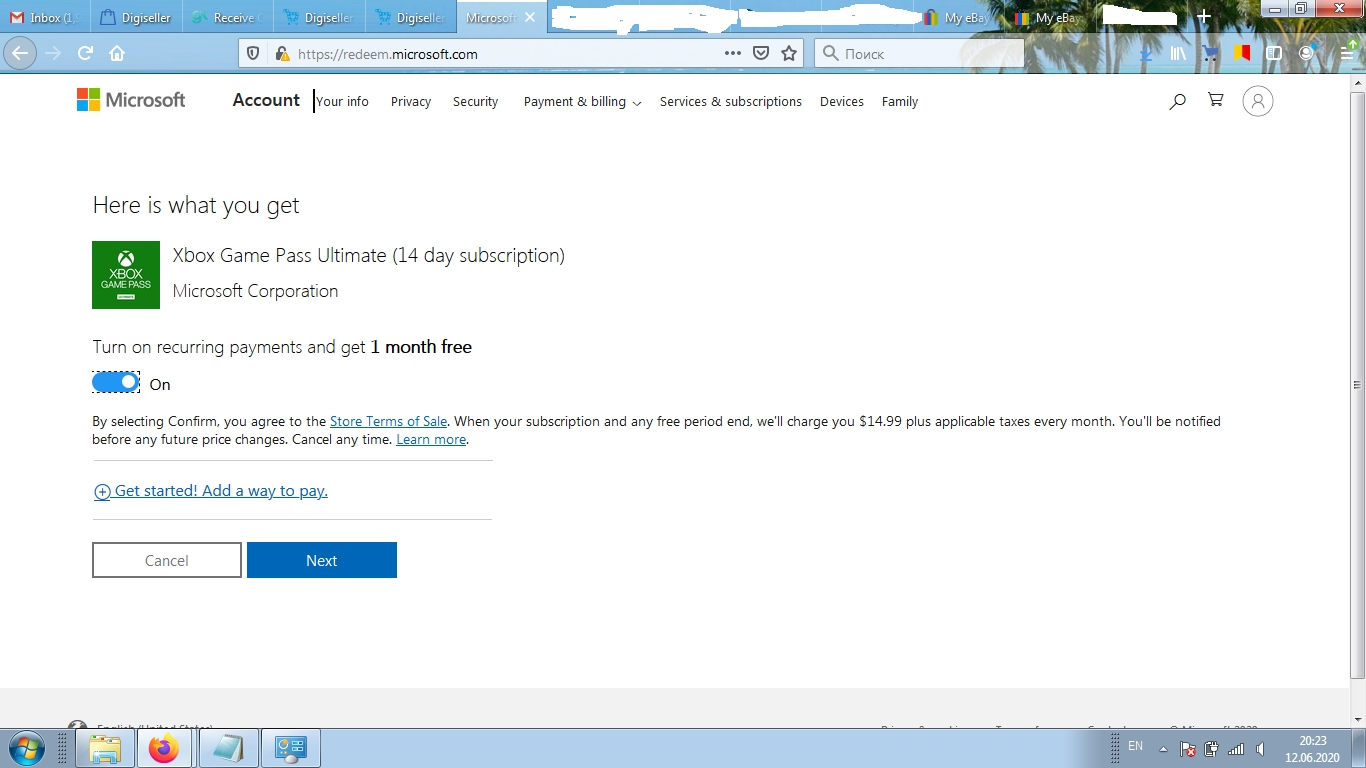
Task: Click the blue shopping cart extension icon
Action: pyautogui.click(x=1210, y=54)
